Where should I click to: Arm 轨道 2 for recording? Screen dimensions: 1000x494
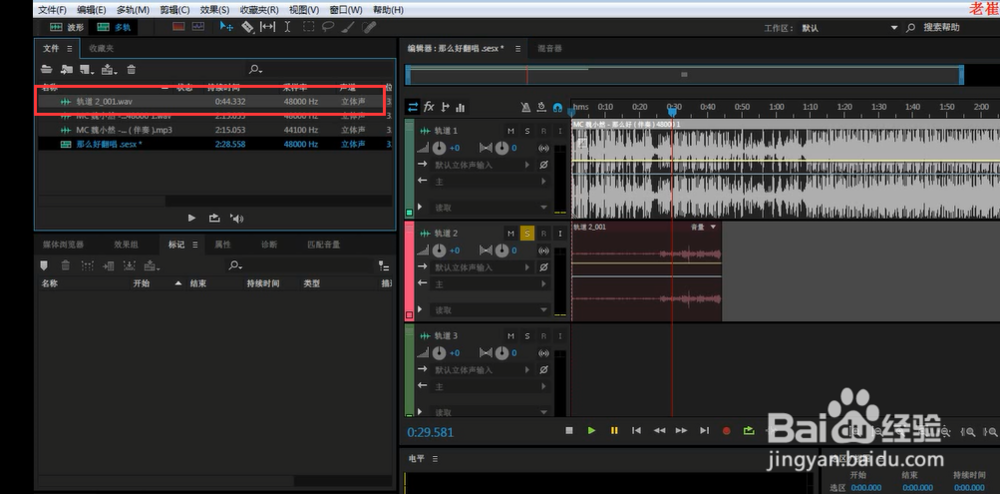click(543, 233)
